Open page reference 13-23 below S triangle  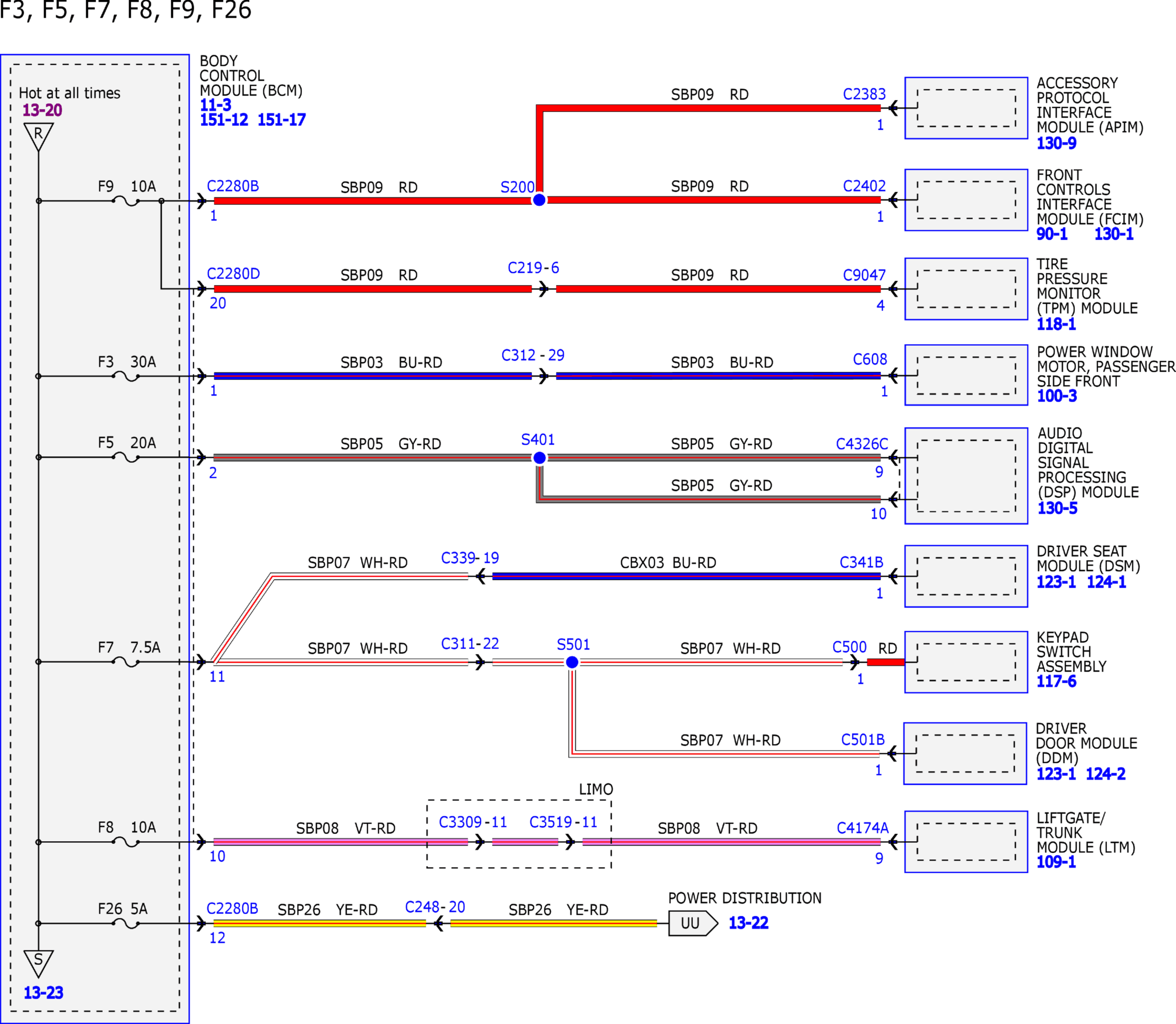pos(43,993)
